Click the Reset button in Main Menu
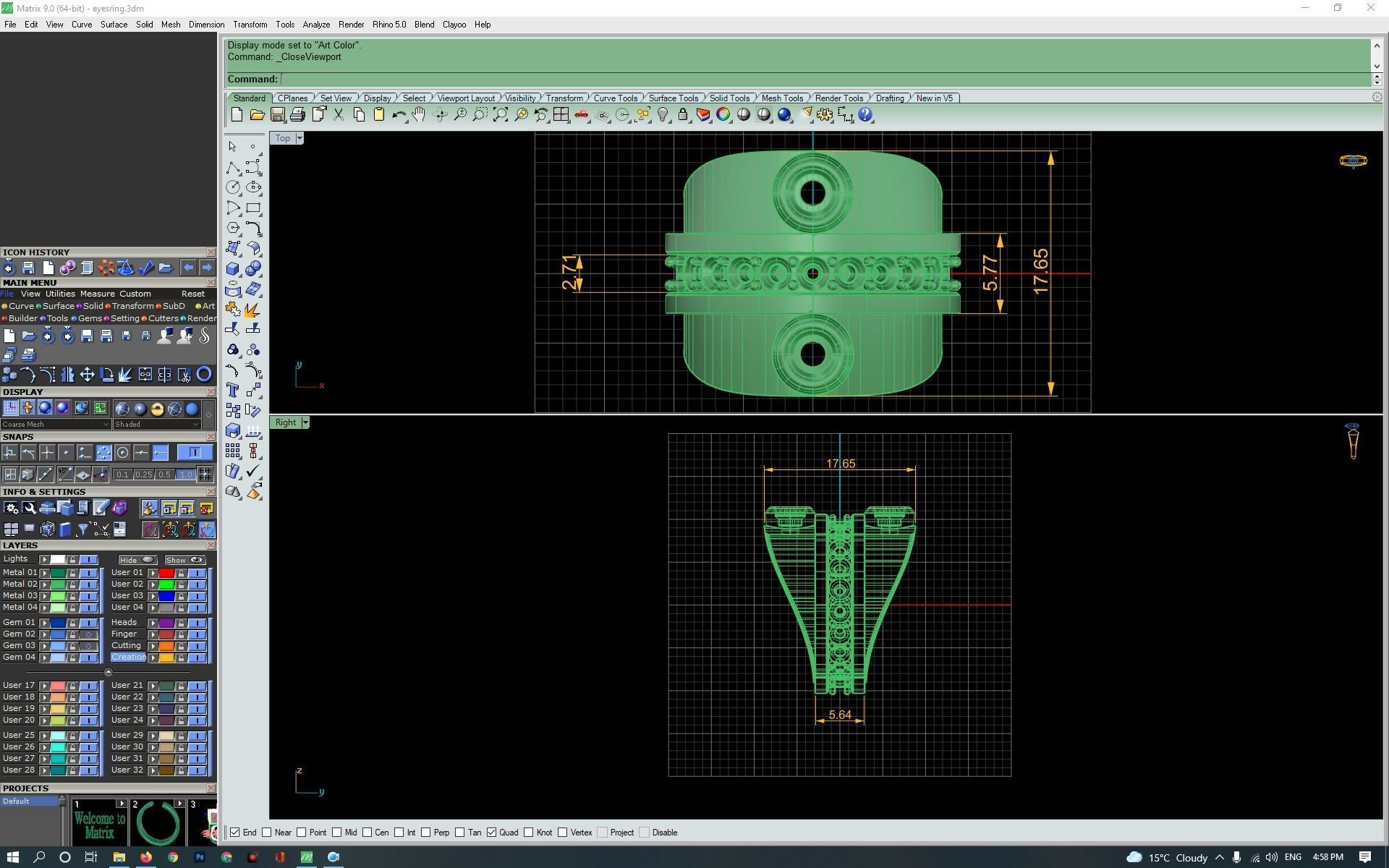Viewport: 1389px width, 868px height. pos(192,294)
